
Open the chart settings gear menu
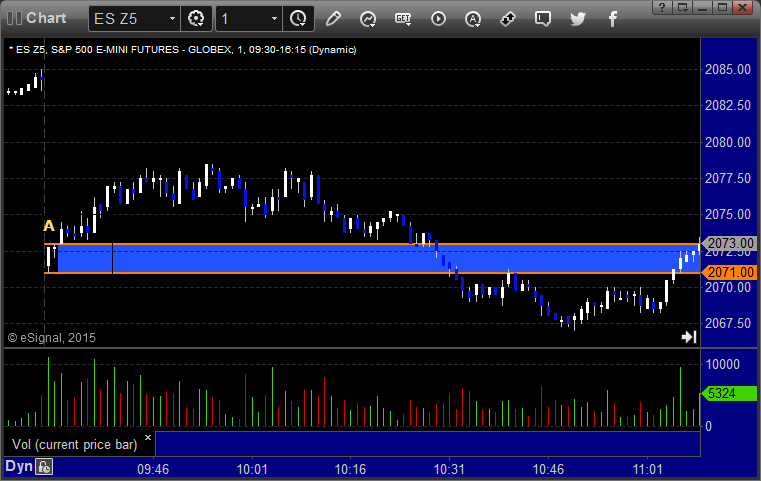pyautogui.click(x=196, y=19)
